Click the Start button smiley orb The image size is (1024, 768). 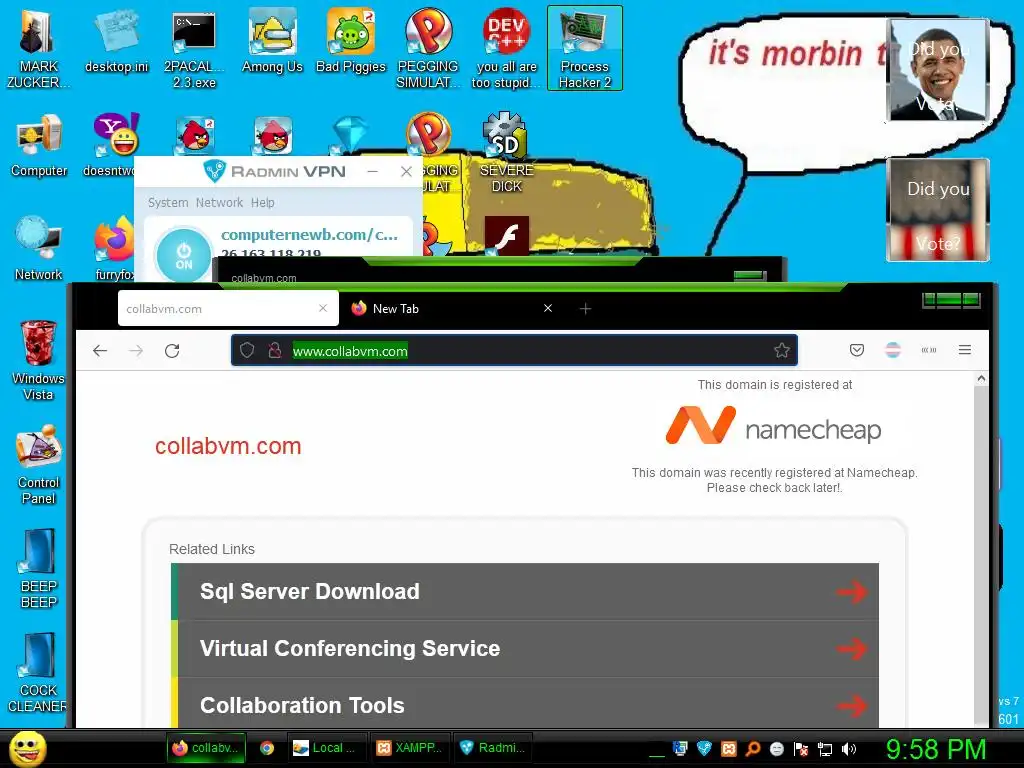coord(27,748)
